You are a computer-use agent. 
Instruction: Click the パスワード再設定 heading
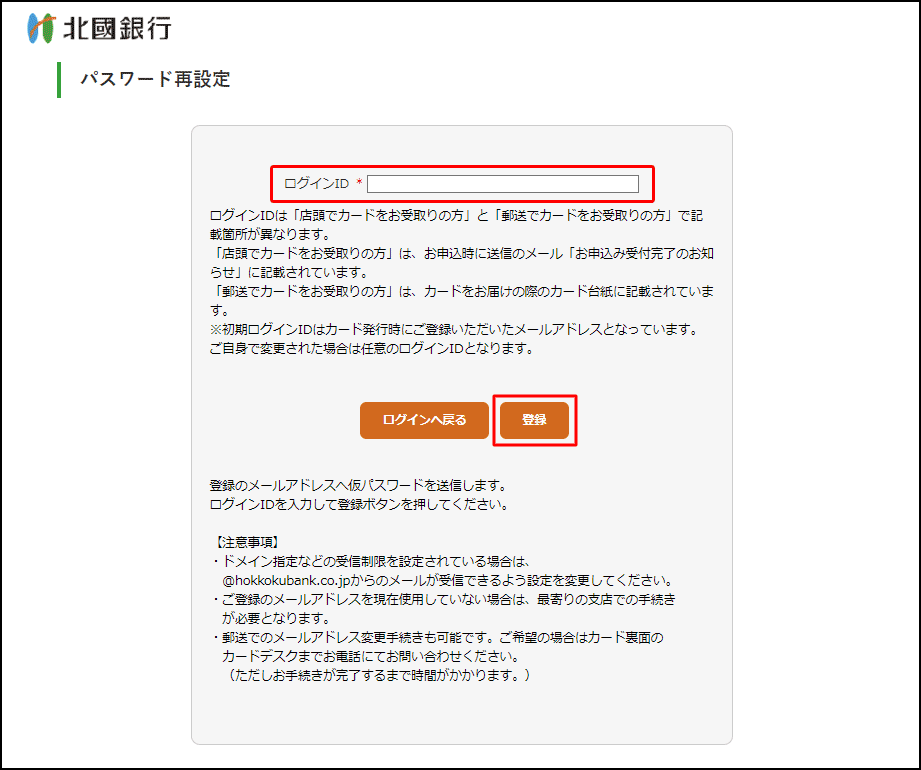(155, 79)
